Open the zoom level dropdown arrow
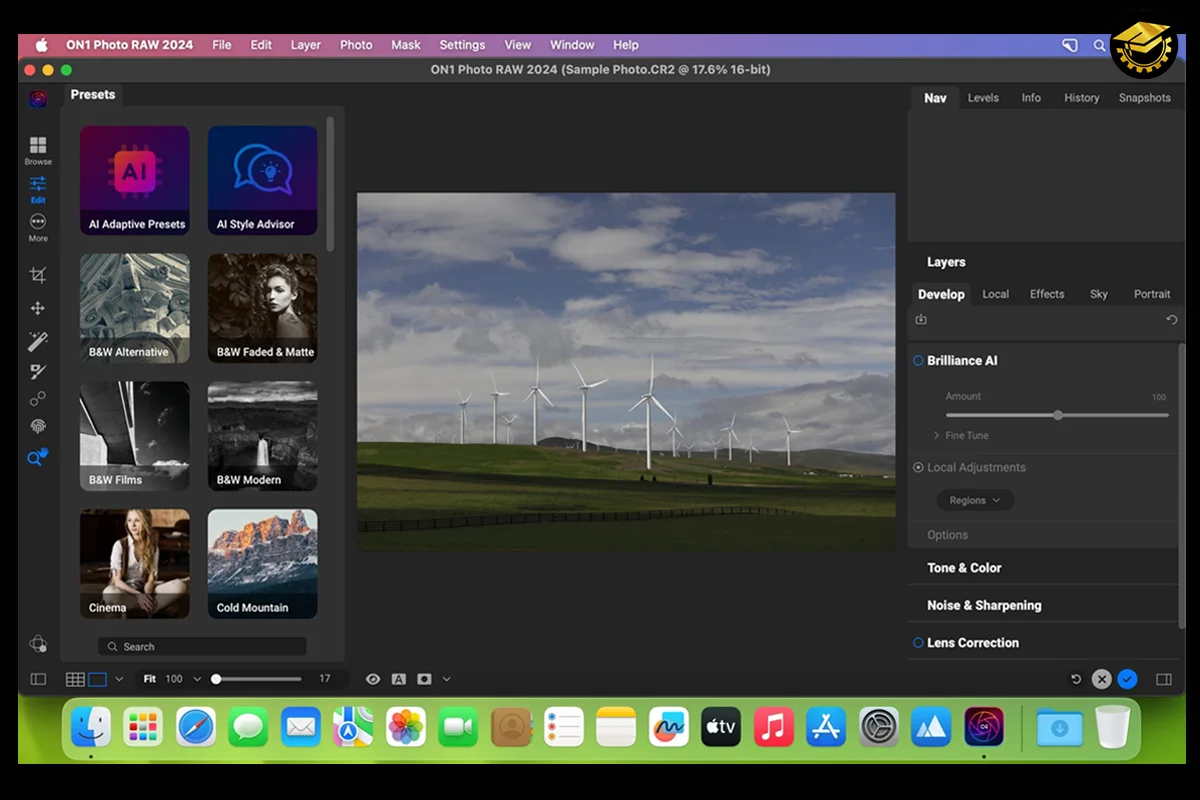This screenshot has width=1200, height=800. (x=197, y=679)
